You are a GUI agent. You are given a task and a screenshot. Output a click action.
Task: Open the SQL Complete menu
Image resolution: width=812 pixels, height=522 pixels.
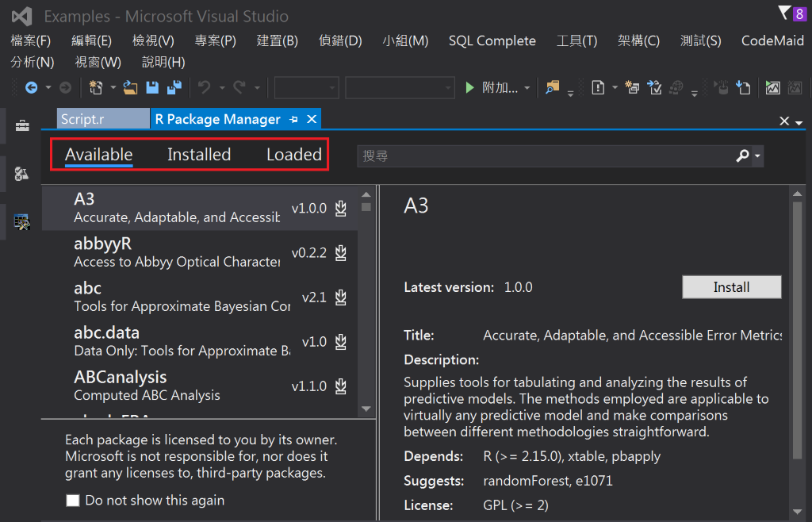pos(492,41)
